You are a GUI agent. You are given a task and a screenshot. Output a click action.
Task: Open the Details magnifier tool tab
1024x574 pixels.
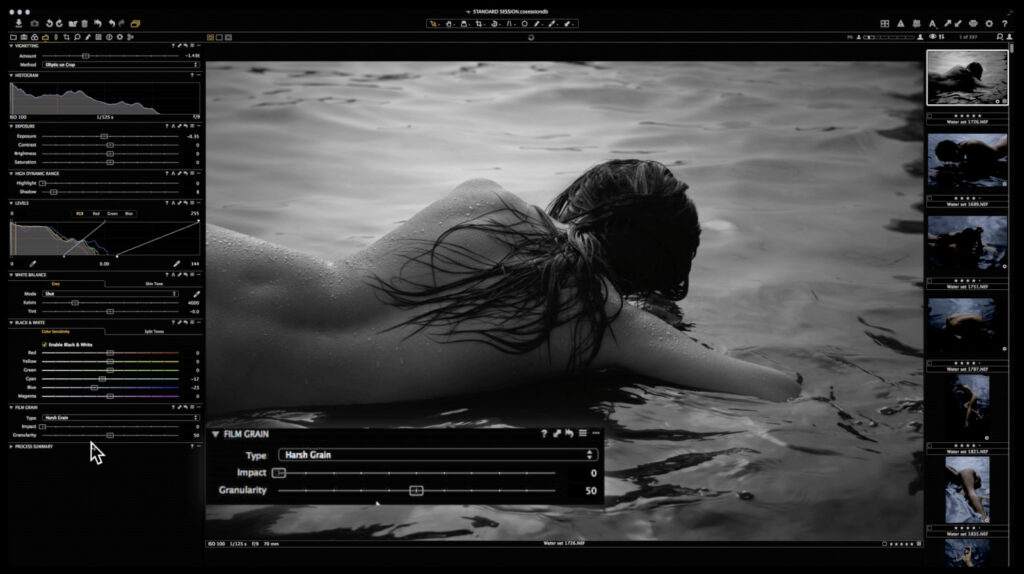77,37
